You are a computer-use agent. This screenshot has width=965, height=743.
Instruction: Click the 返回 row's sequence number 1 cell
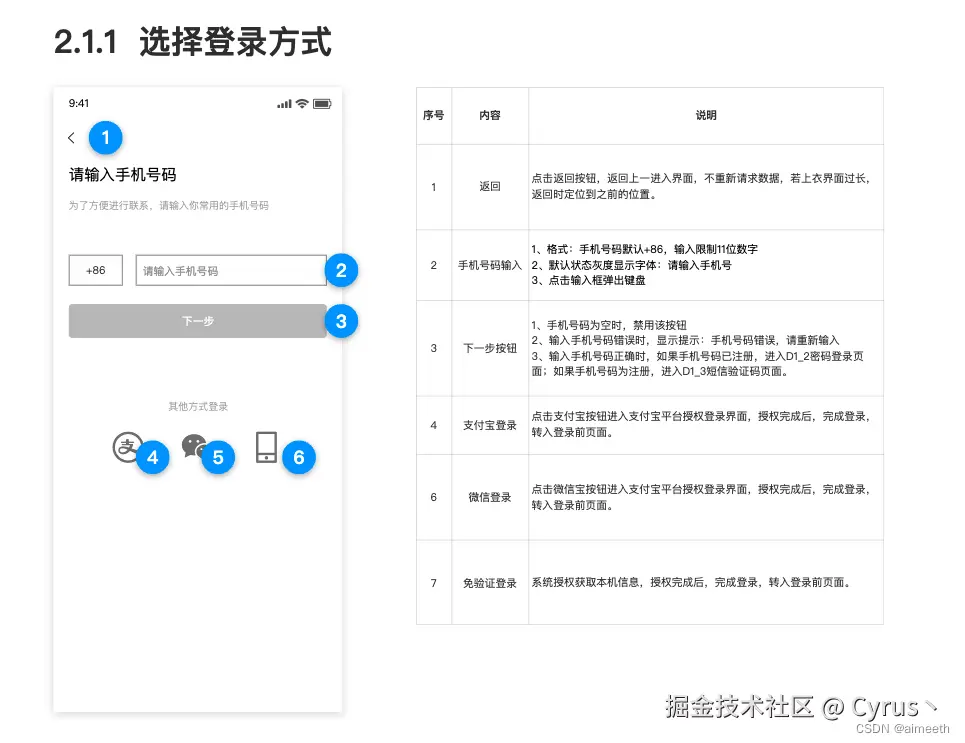(x=434, y=187)
